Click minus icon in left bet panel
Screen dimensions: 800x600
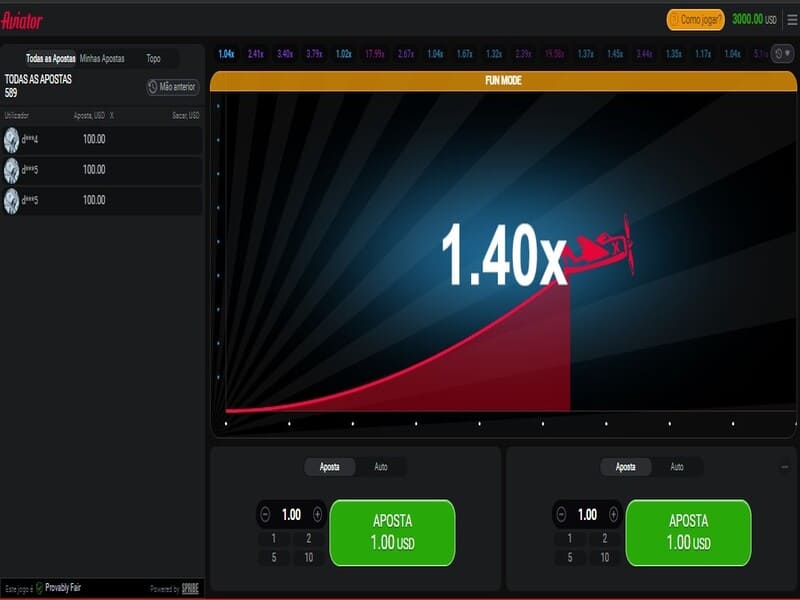tap(265, 514)
